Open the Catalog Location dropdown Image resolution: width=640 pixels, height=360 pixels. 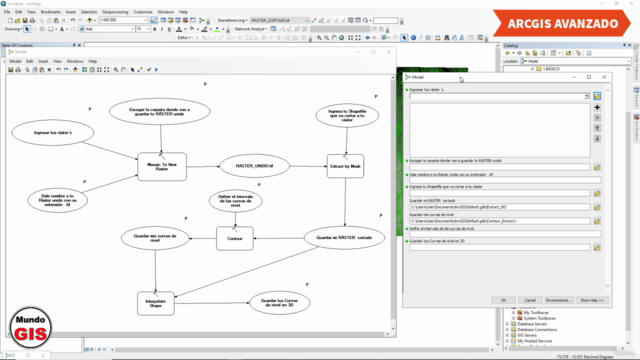click(628, 61)
